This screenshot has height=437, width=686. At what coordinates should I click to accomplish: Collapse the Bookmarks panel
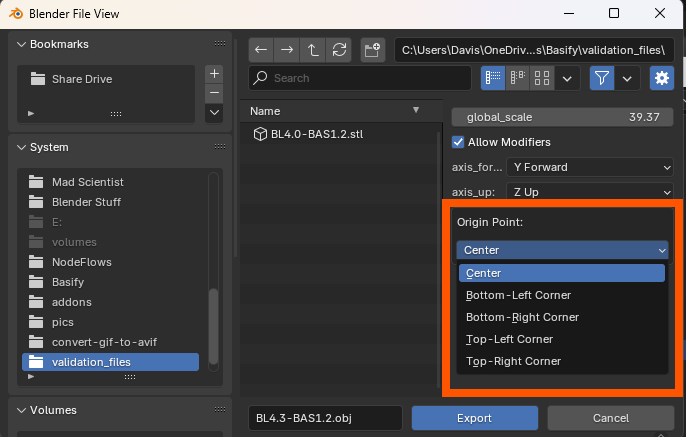(x=22, y=44)
